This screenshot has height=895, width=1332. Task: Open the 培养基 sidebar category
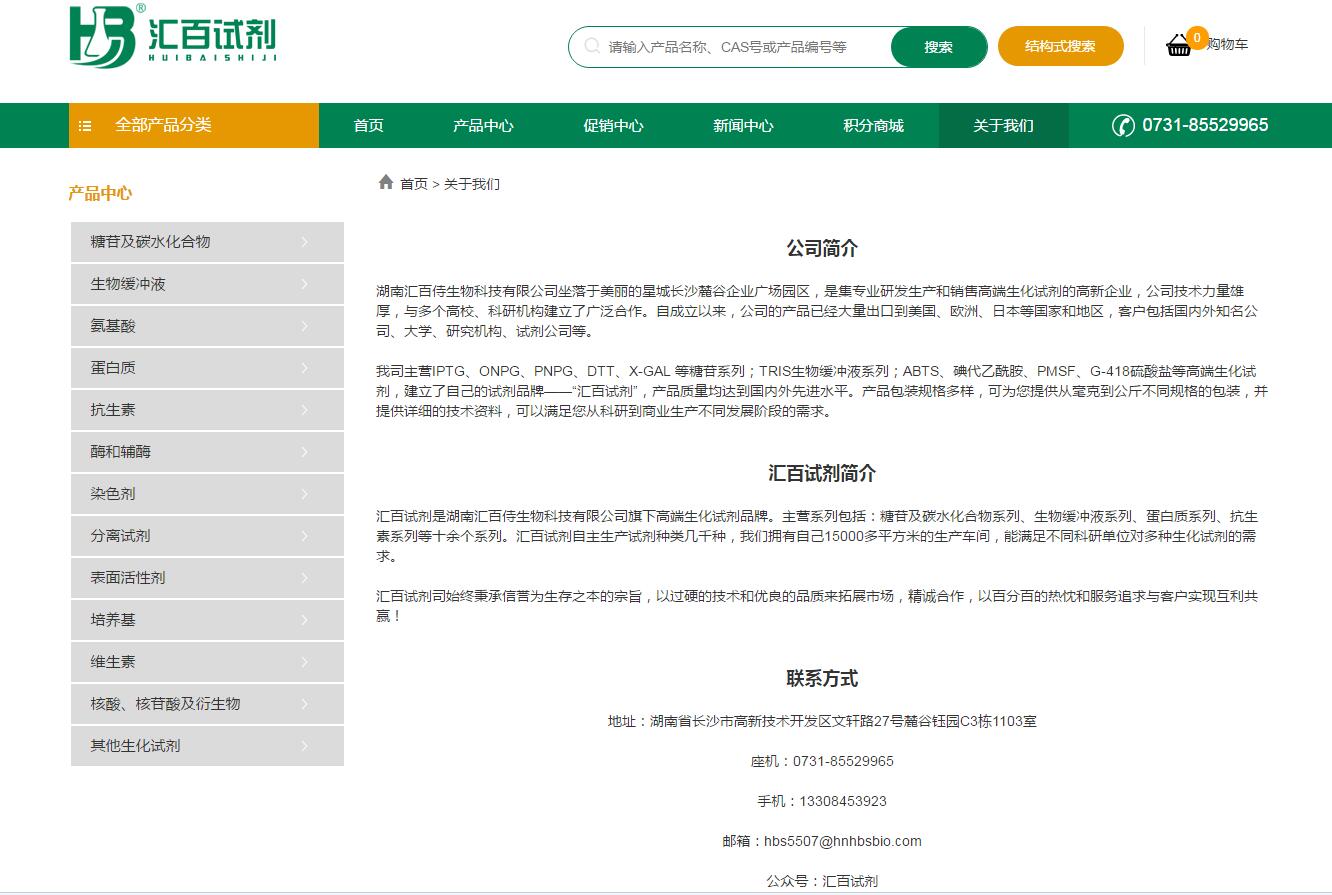tap(113, 620)
